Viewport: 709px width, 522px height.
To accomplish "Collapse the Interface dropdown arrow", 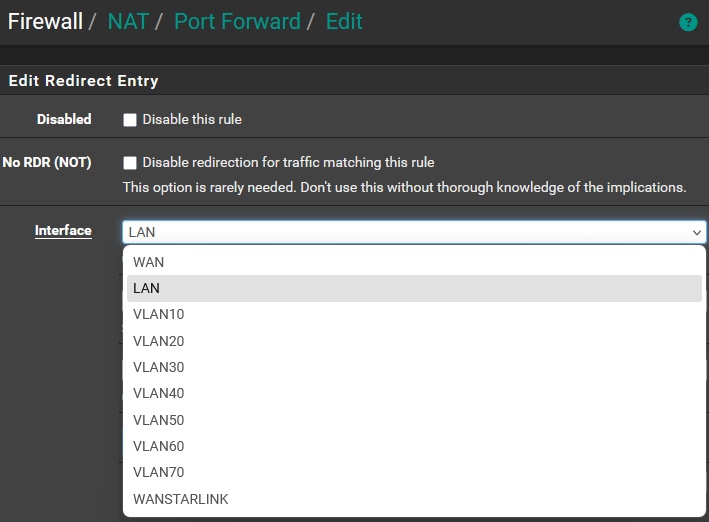I will click(x=697, y=232).
